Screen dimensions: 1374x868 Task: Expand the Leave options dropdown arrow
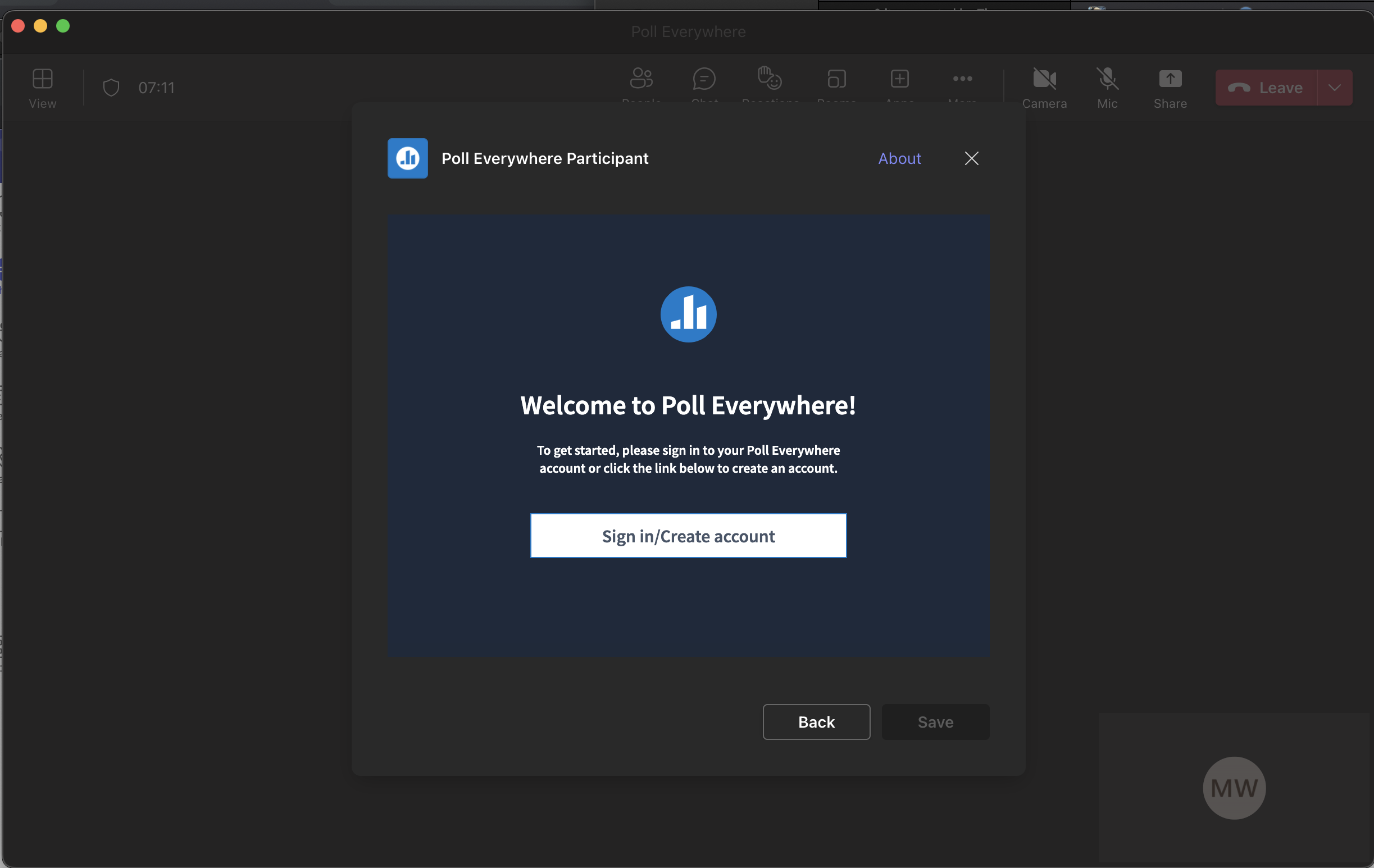pyautogui.click(x=1335, y=87)
